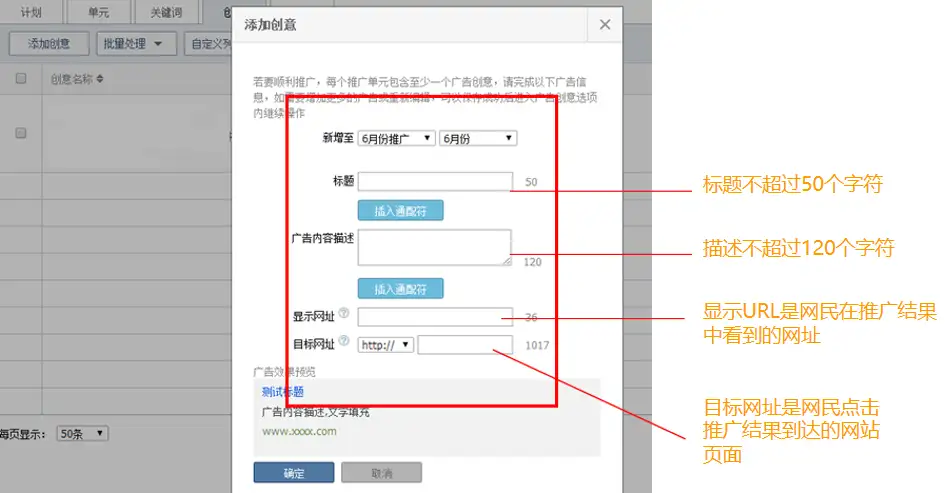945x493 pixels.
Task: Switch to the 单元 tab
Action: click(x=98, y=12)
